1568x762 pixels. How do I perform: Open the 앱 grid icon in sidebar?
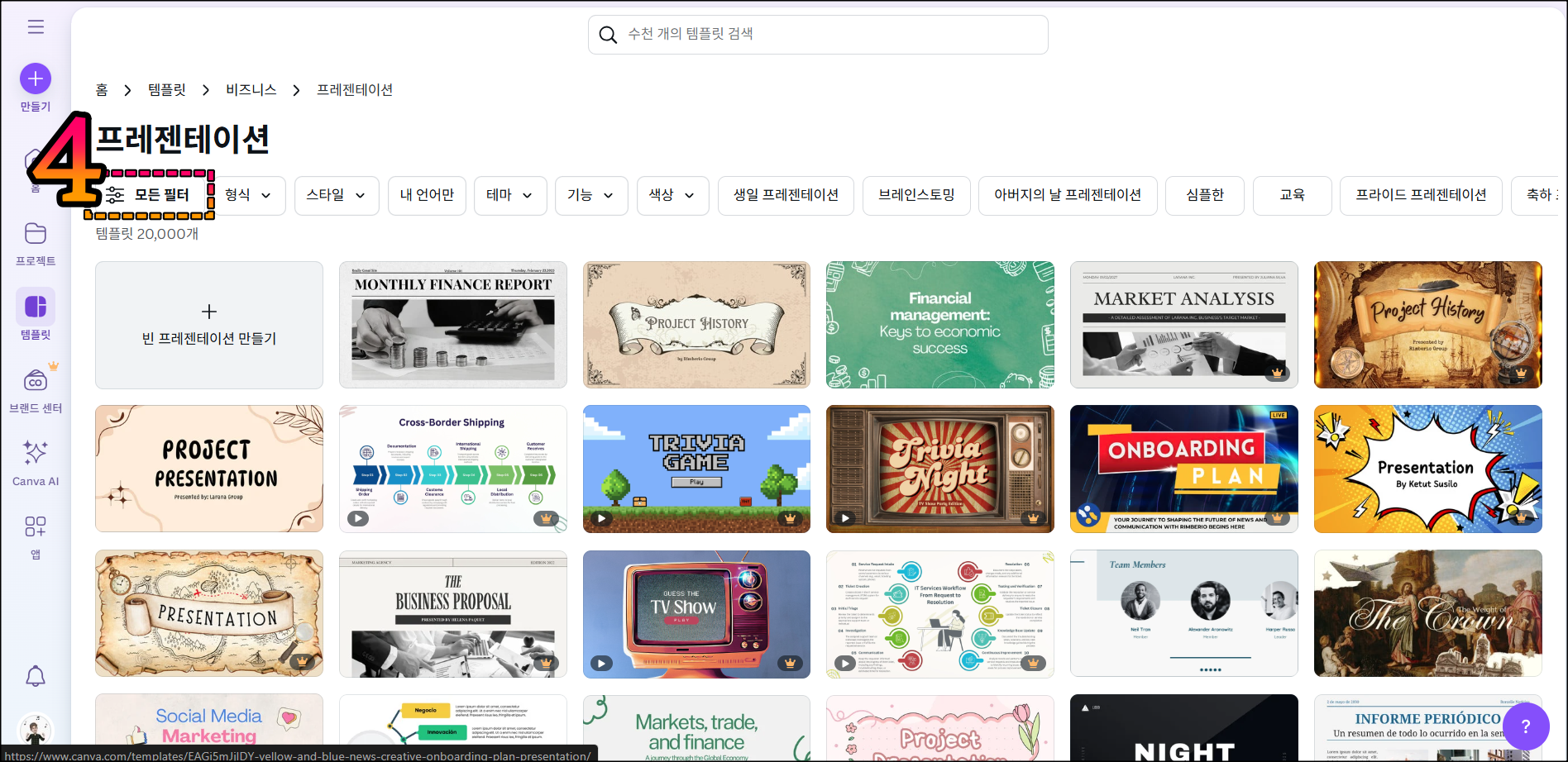tap(36, 526)
